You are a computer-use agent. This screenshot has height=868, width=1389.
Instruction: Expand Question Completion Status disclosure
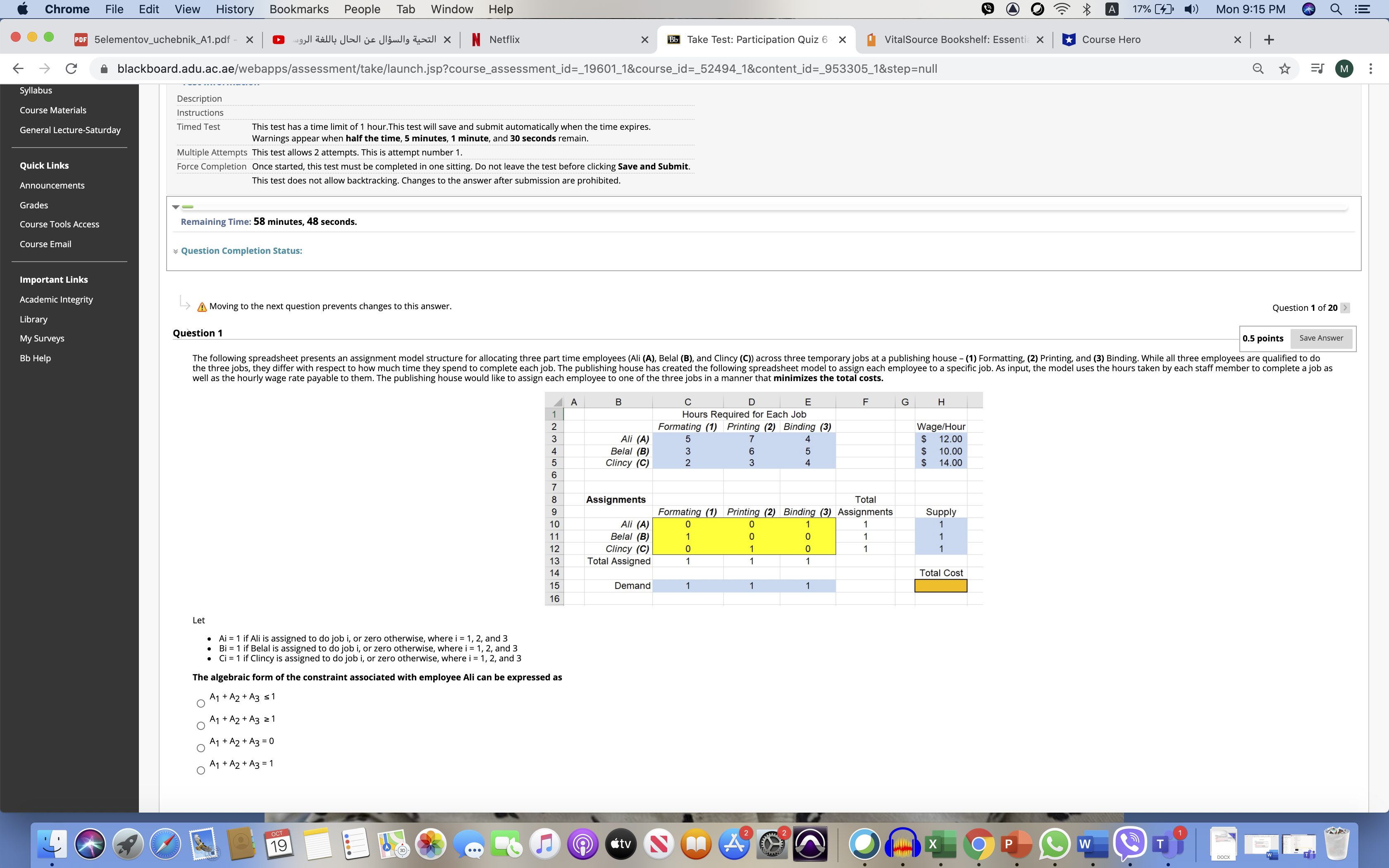(177, 250)
